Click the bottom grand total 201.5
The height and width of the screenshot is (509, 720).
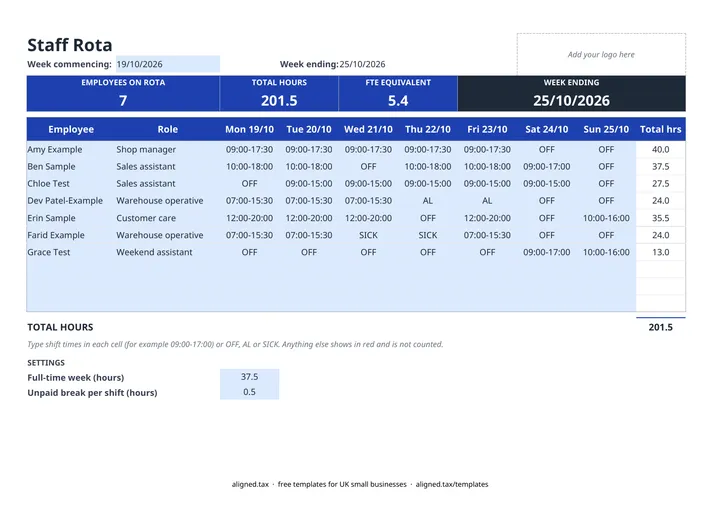661,327
